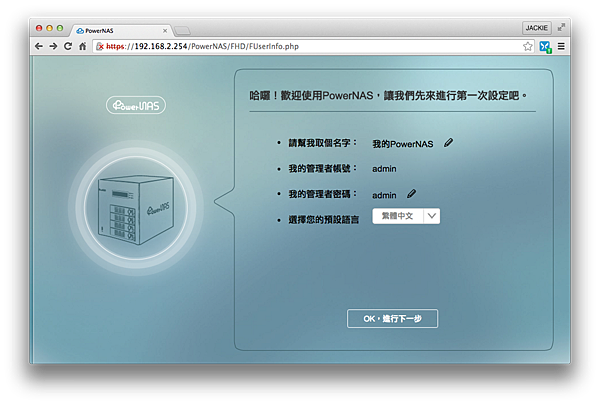Image resolution: width=600 pixels, height=405 pixels.
Task: Toggle fullscreen with the expand arrows
Action: [561, 27]
